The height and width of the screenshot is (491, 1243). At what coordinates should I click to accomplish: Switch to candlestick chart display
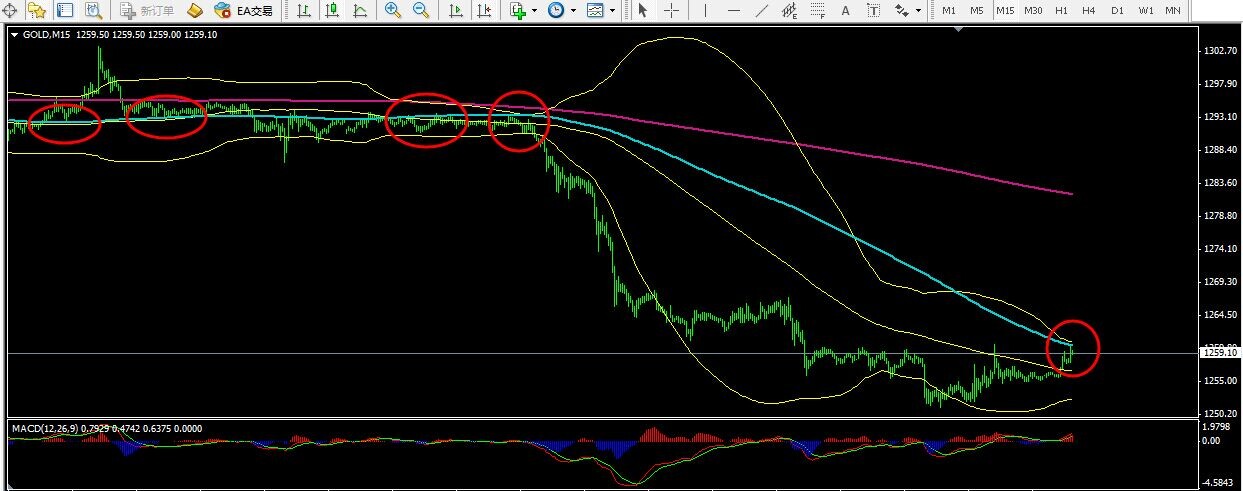[330, 11]
